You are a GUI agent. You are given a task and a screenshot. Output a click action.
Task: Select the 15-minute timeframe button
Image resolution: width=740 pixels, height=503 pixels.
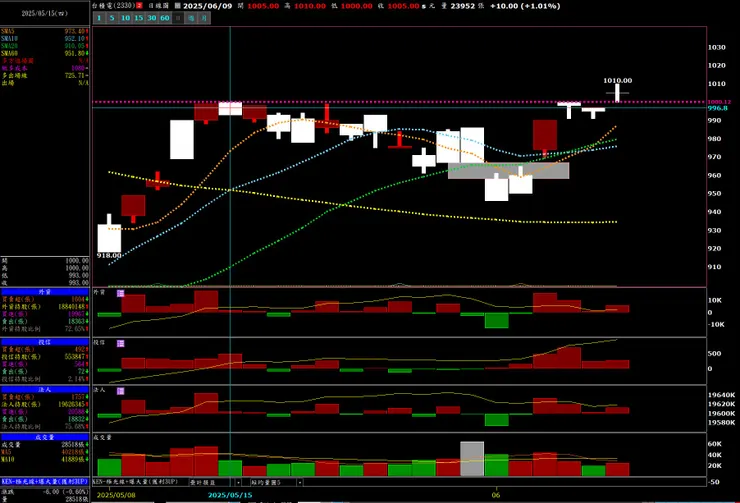(x=138, y=18)
